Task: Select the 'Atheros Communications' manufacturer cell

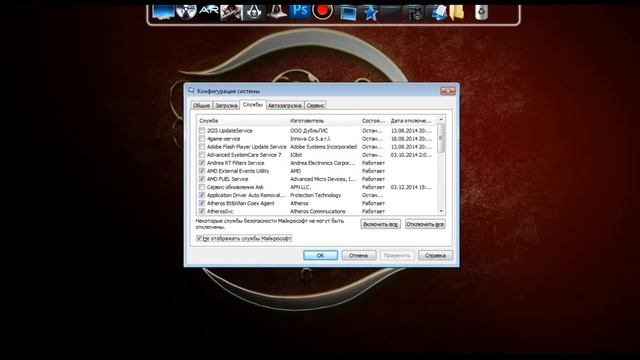Action: pyautogui.click(x=318, y=211)
